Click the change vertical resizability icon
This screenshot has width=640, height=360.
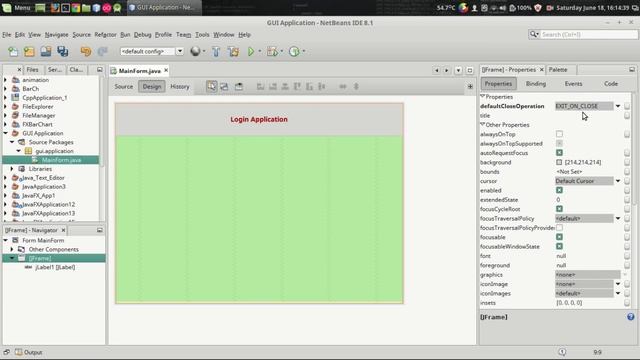click(x=356, y=87)
